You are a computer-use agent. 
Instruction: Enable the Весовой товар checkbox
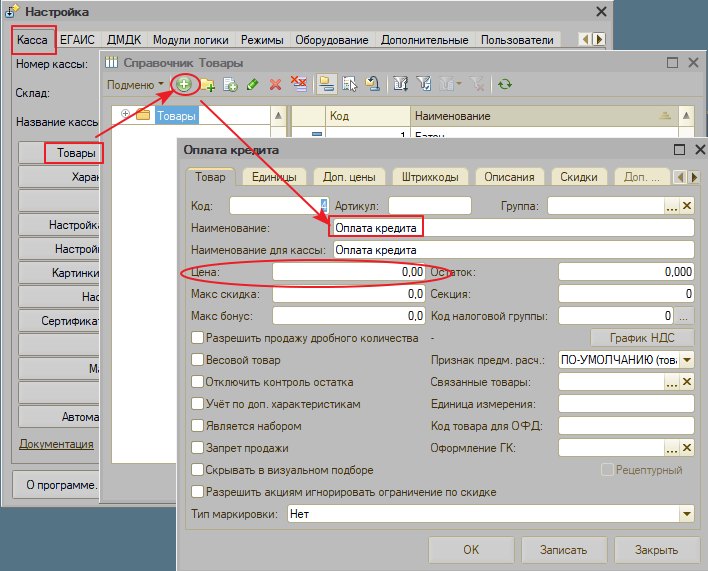tap(197, 360)
